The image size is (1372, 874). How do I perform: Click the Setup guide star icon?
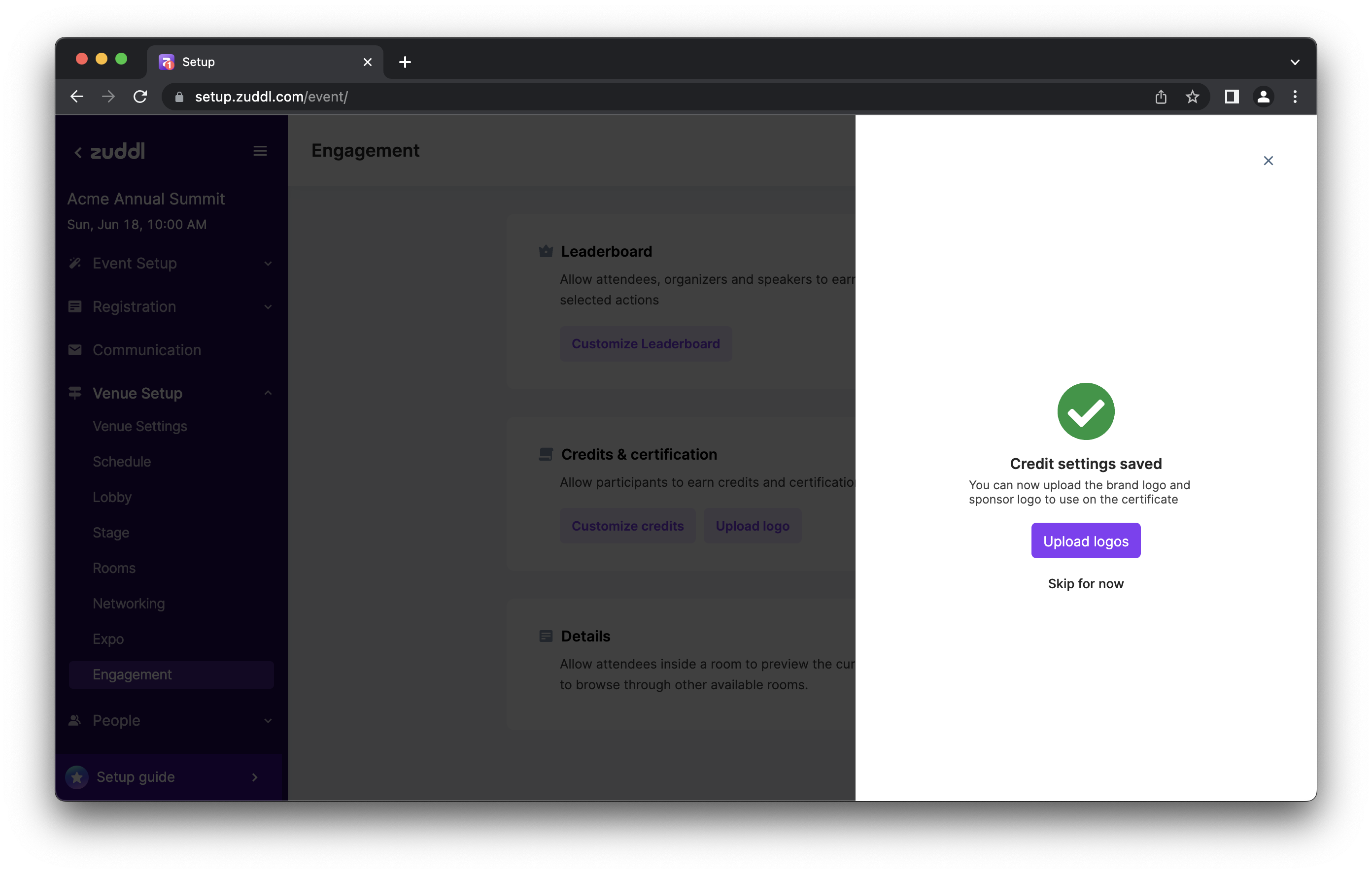[77, 776]
